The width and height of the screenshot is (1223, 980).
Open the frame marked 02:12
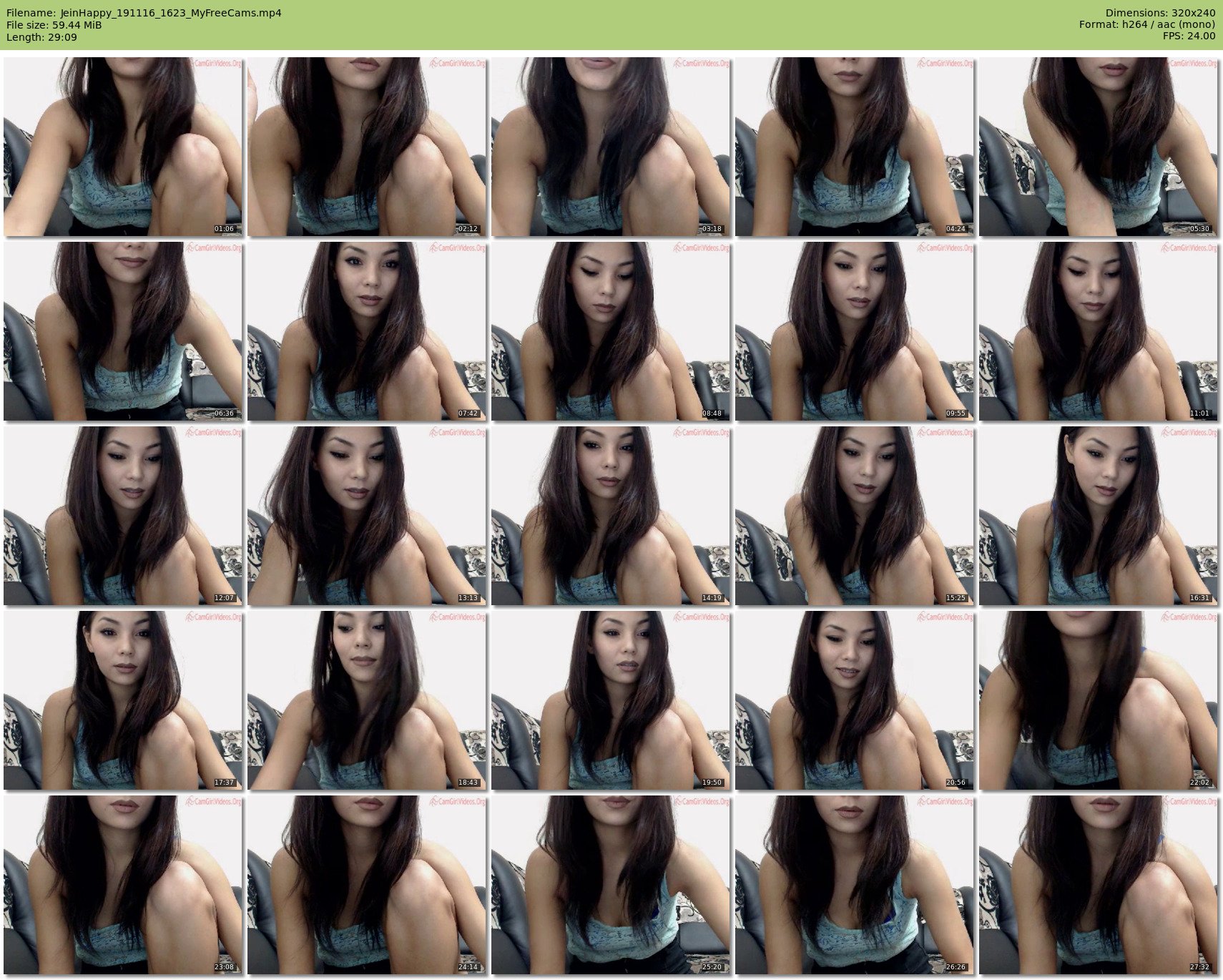[367, 147]
